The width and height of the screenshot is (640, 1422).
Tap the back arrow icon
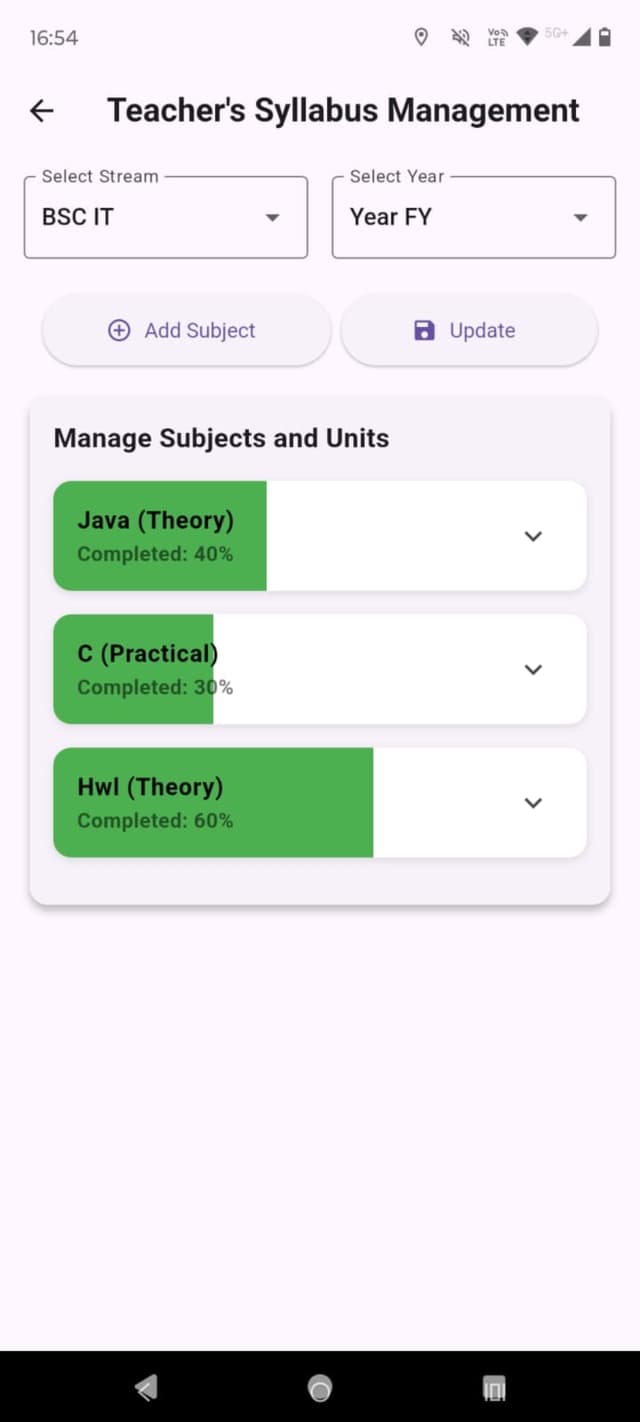click(x=42, y=111)
